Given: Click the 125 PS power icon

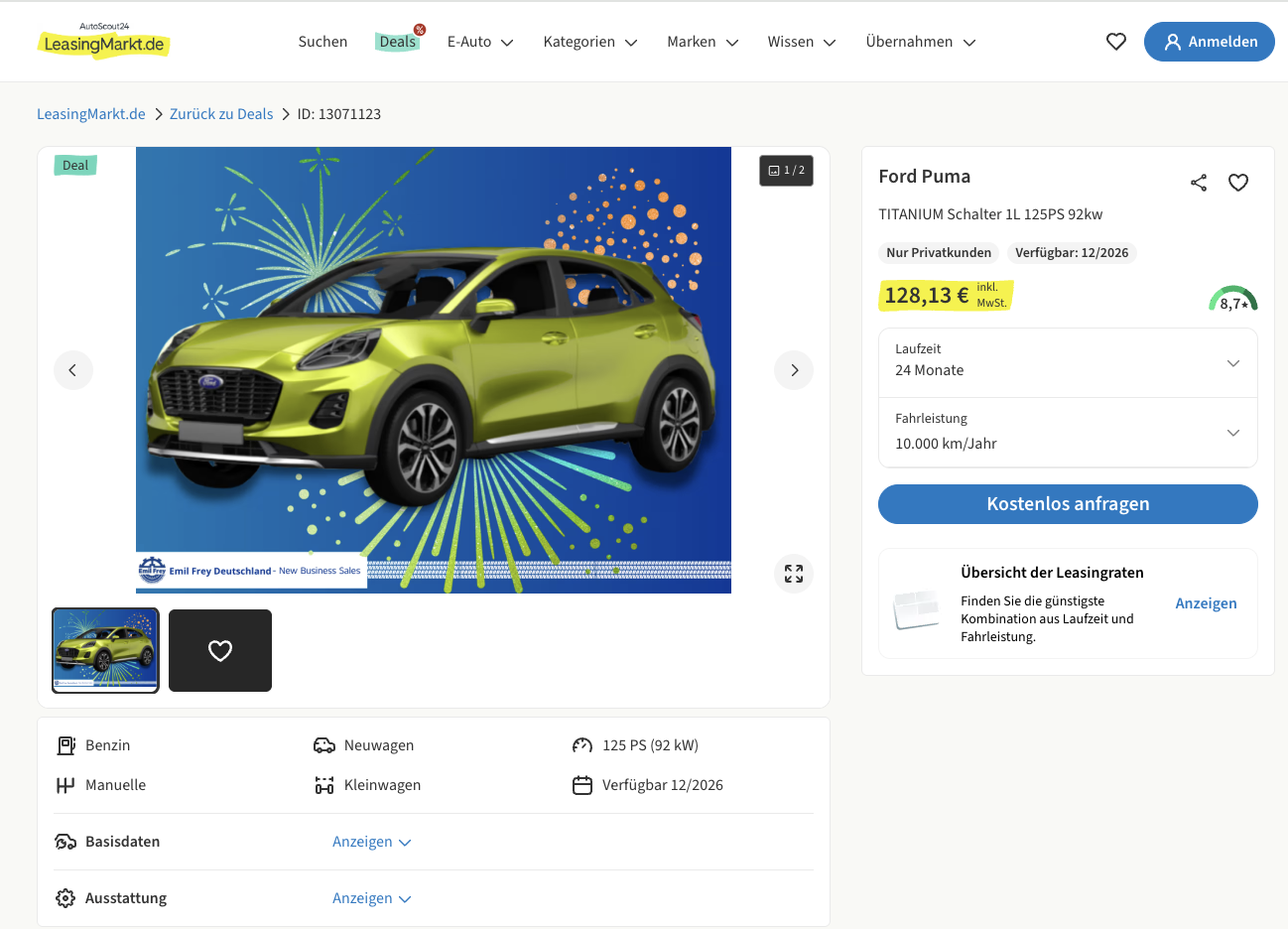Looking at the screenshot, I should click(x=582, y=745).
